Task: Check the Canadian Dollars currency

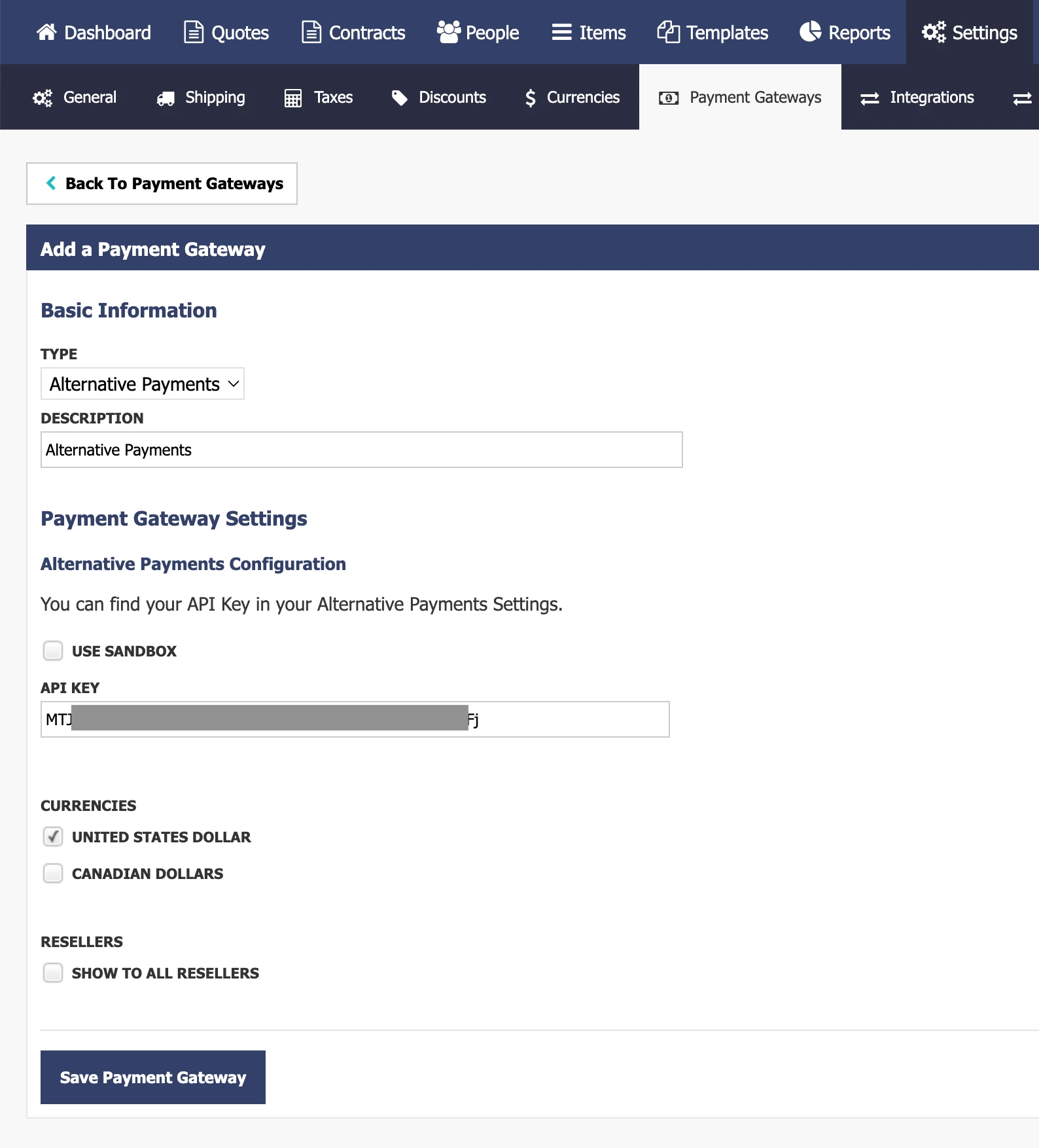Action: point(53,873)
